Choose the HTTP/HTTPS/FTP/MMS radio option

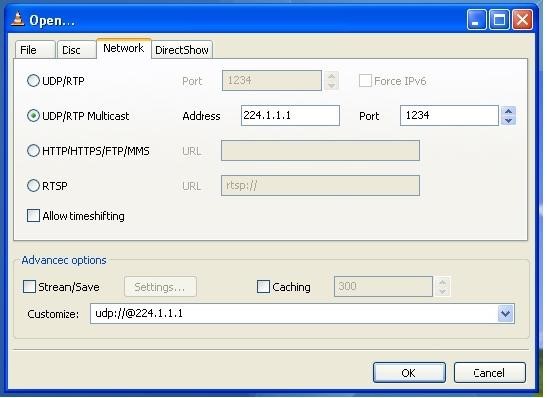tap(33, 151)
